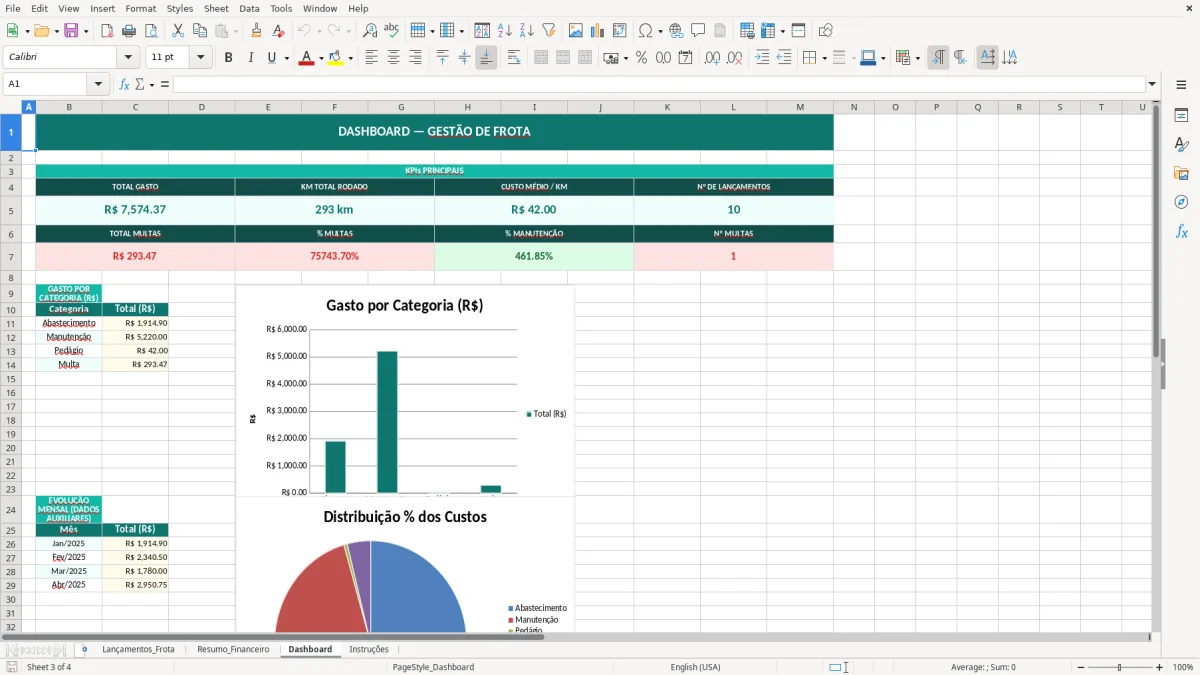Viewport: 1200px width, 675px height.
Task: Toggle Center Horizontally alignment
Action: pyautogui.click(x=393, y=58)
